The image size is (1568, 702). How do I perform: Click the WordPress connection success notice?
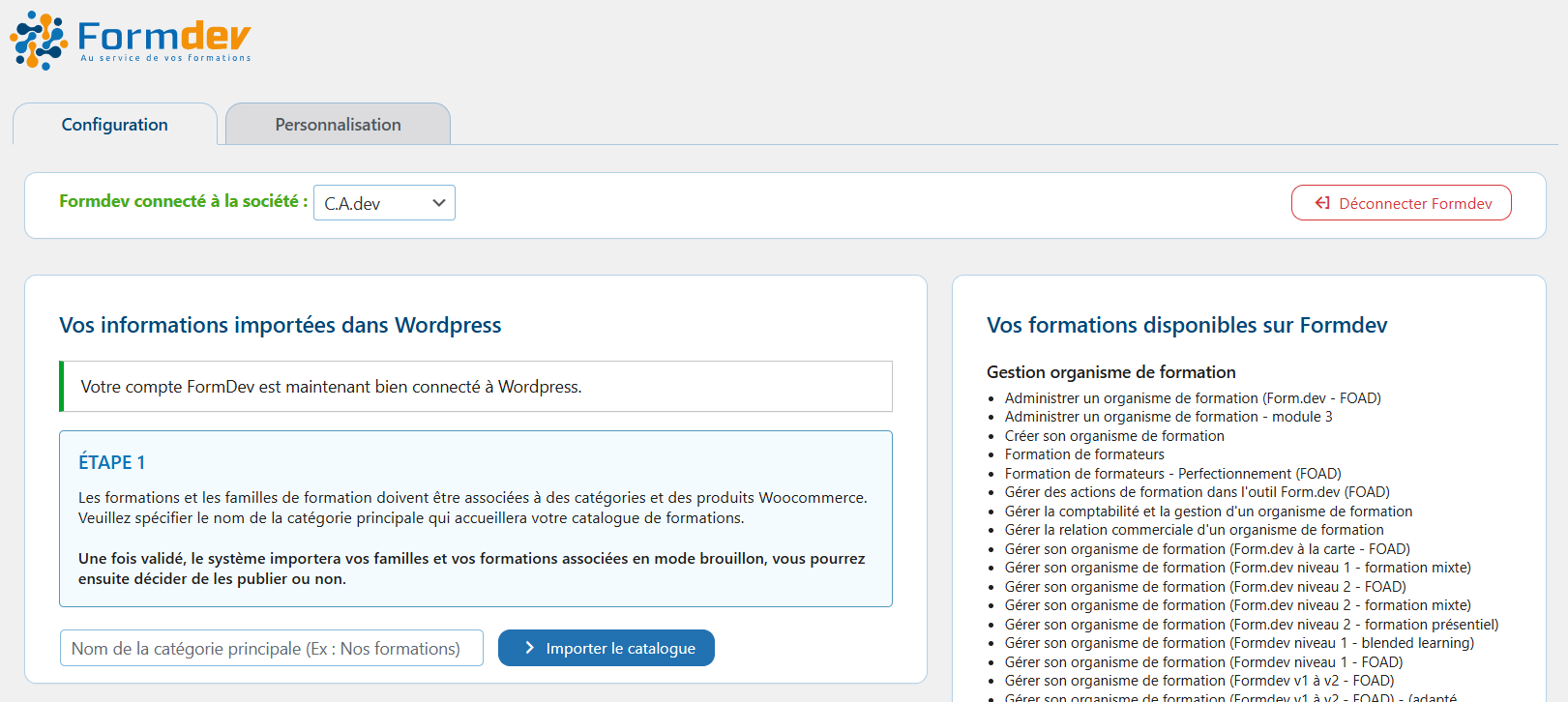(475, 387)
